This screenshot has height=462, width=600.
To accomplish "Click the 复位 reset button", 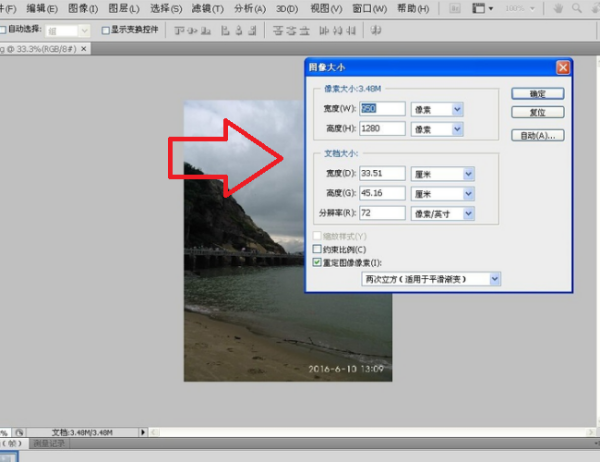I will click(538, 112).
